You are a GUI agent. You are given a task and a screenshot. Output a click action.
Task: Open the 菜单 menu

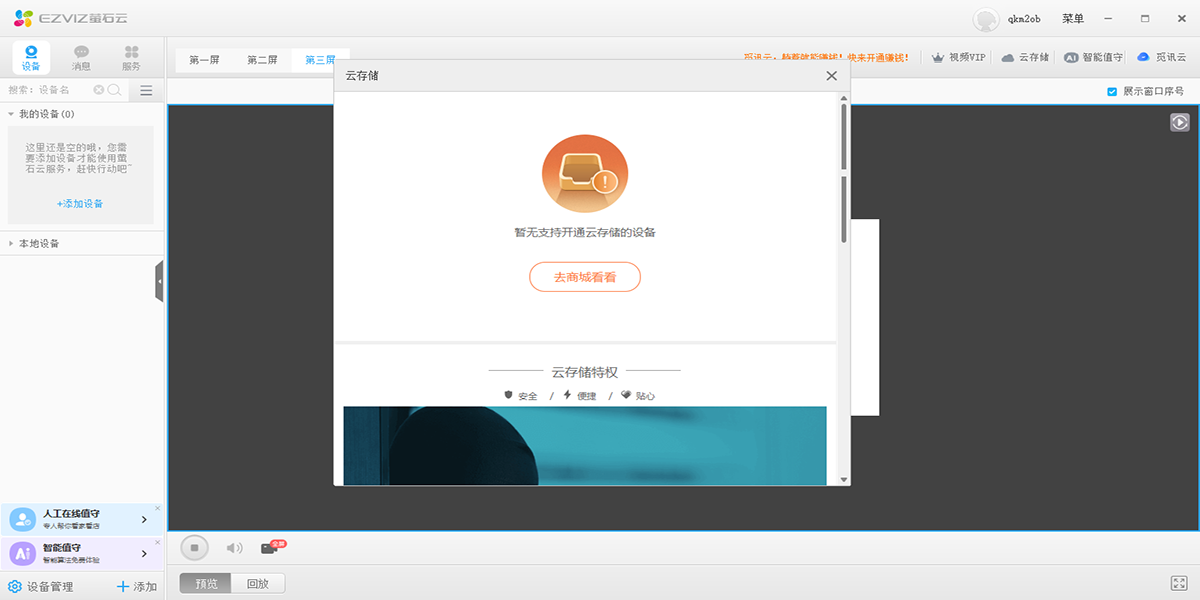point(1072,17)
